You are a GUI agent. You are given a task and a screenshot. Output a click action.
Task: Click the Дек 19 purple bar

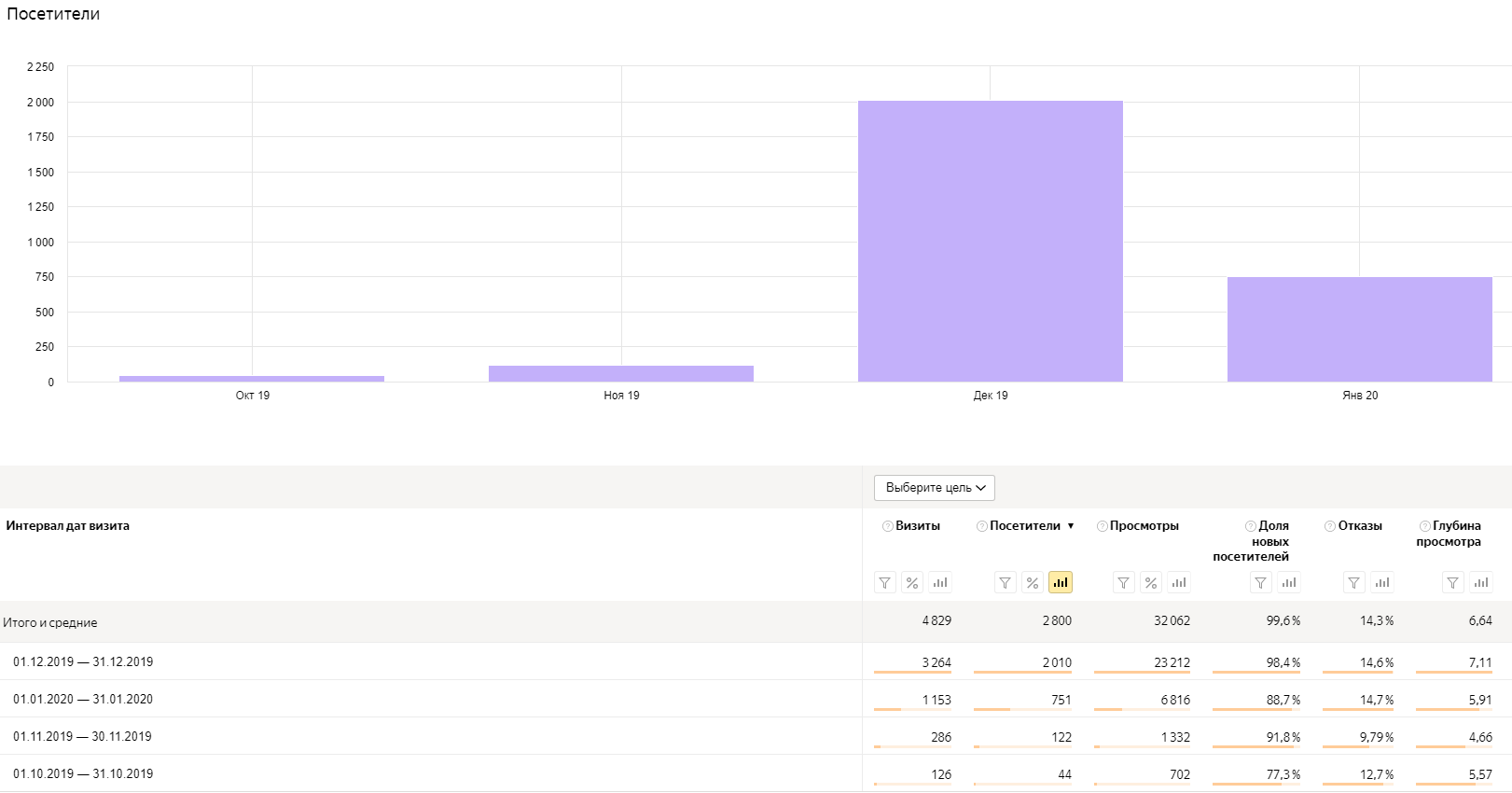coord(990,243)
